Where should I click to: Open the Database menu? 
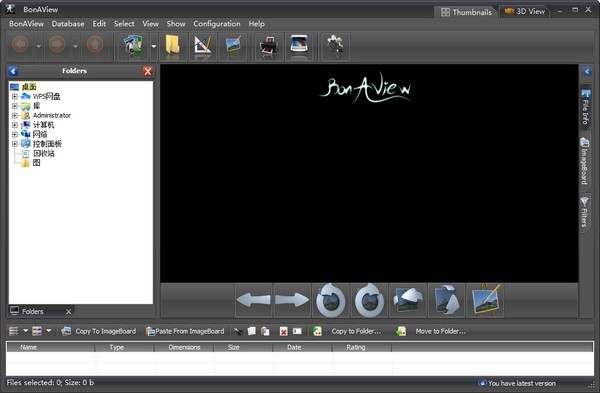[68, 24]
